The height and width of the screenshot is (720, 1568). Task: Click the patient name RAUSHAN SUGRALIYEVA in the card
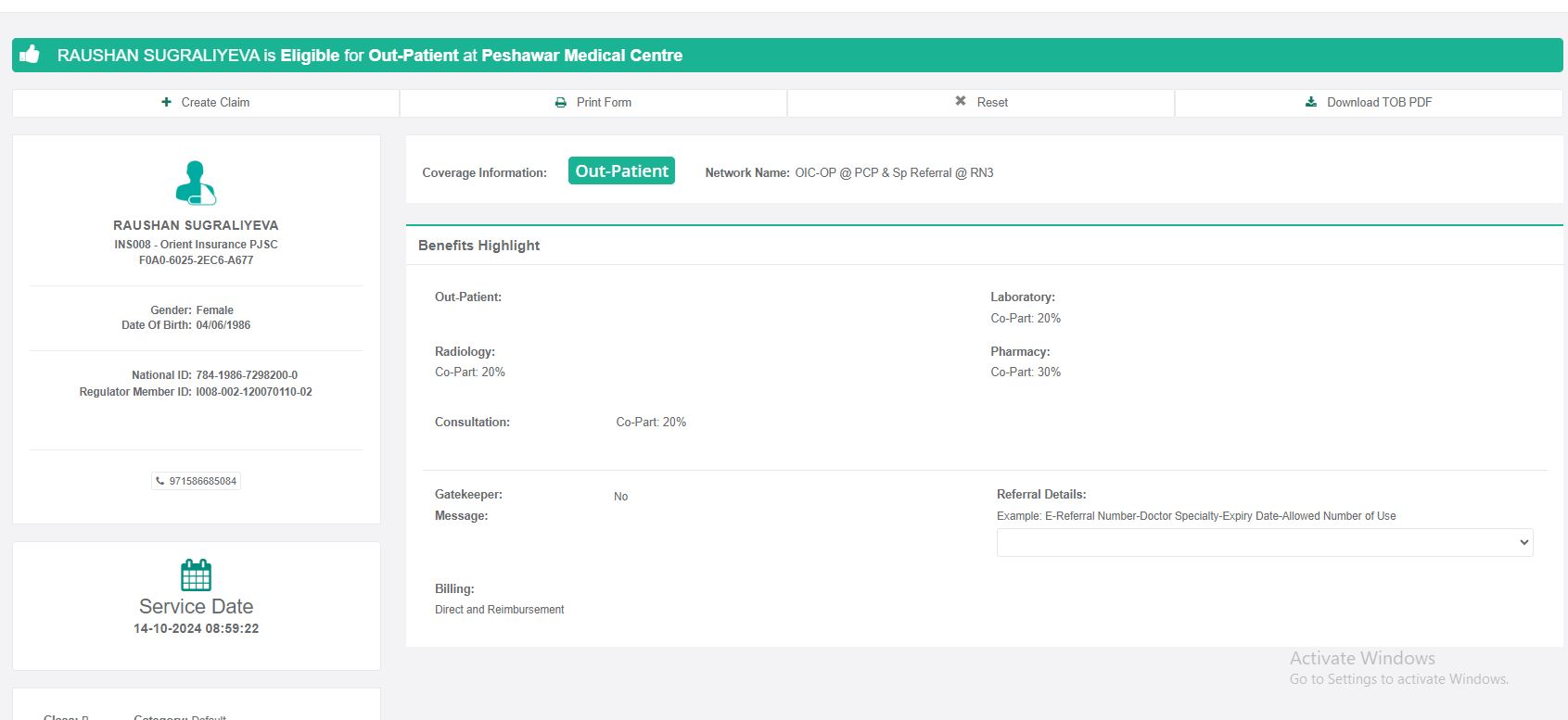[196, 225]
